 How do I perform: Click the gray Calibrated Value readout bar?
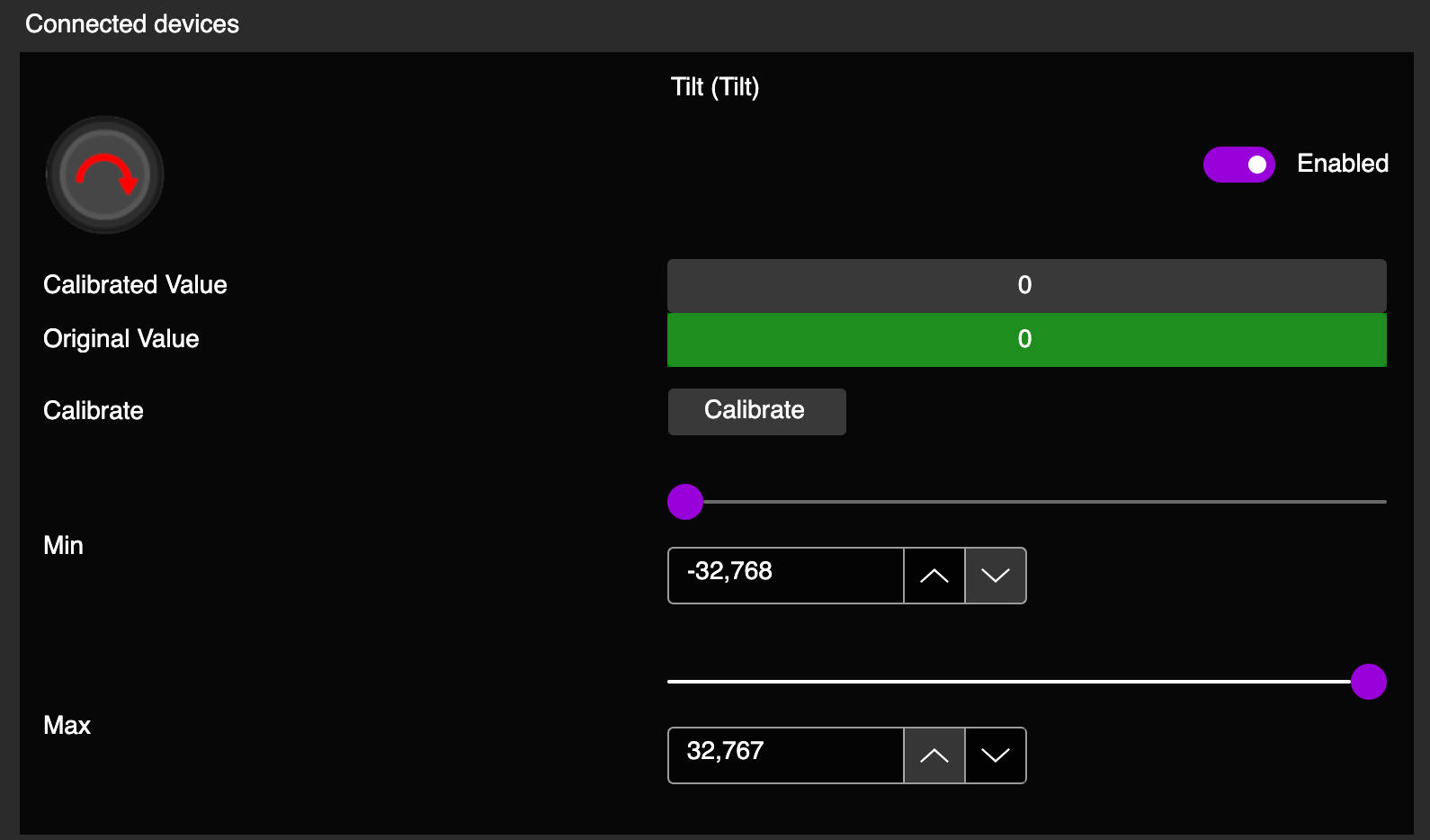(1026, 286)
